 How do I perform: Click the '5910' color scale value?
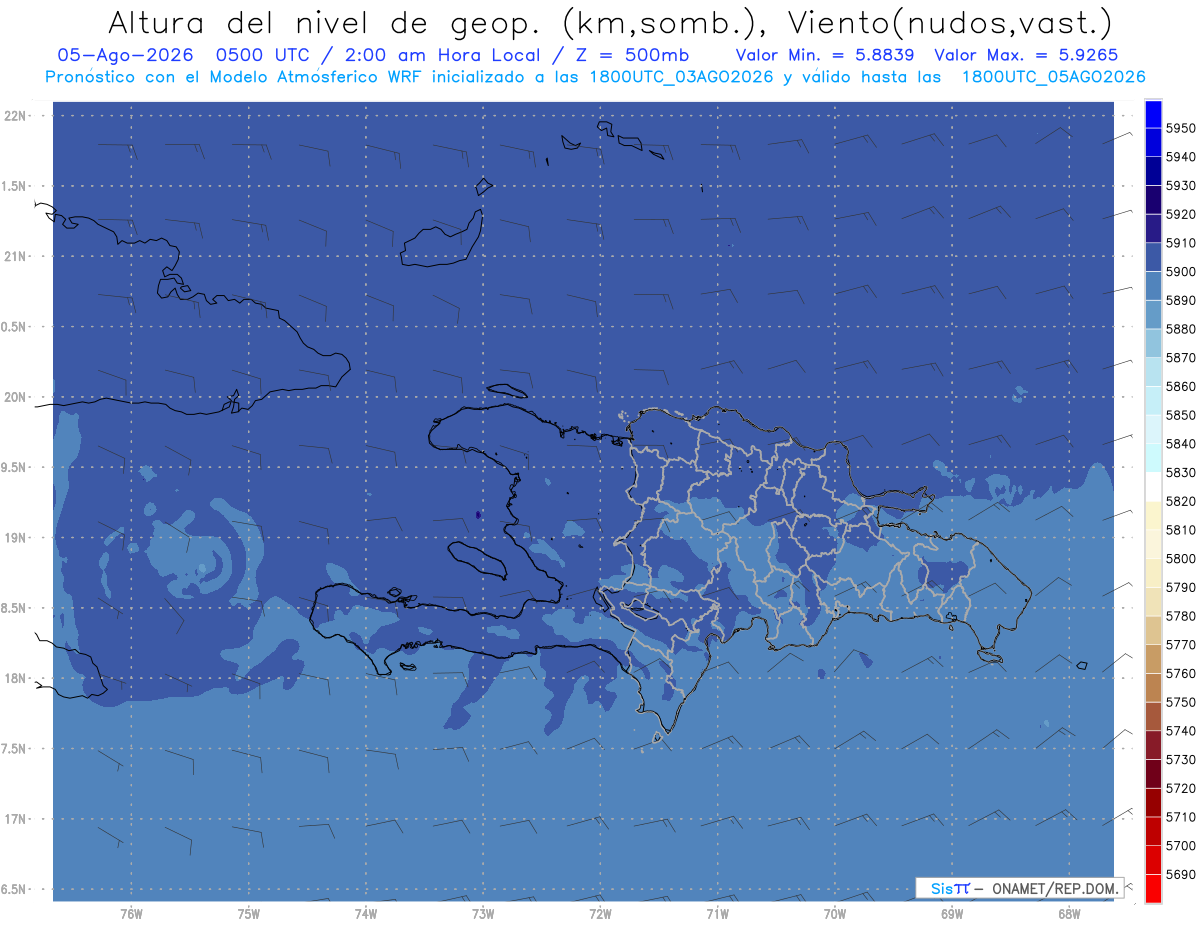point(1181,242)
